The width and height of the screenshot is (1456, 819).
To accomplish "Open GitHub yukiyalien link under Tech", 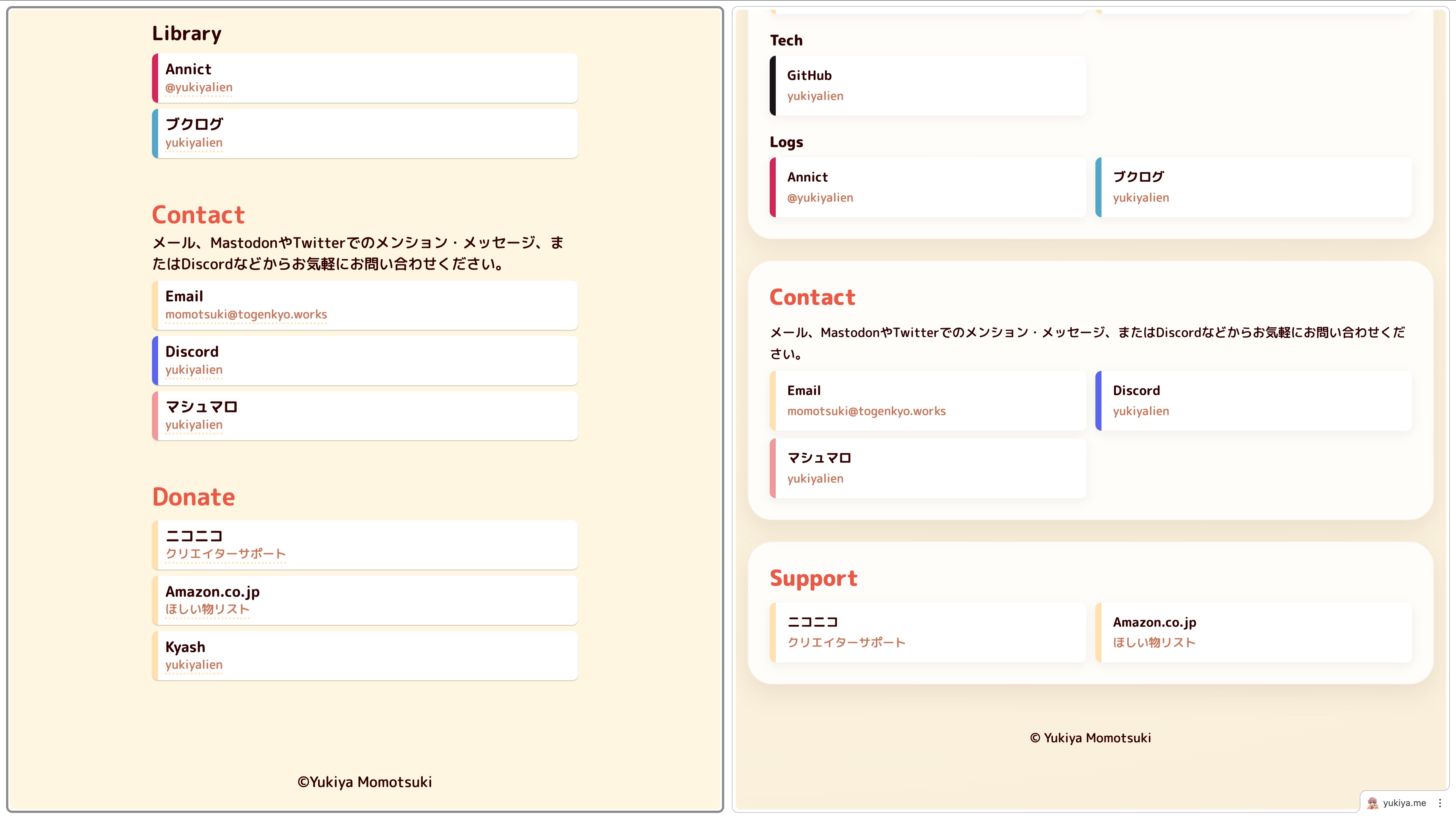I will [x=814, y=96].
